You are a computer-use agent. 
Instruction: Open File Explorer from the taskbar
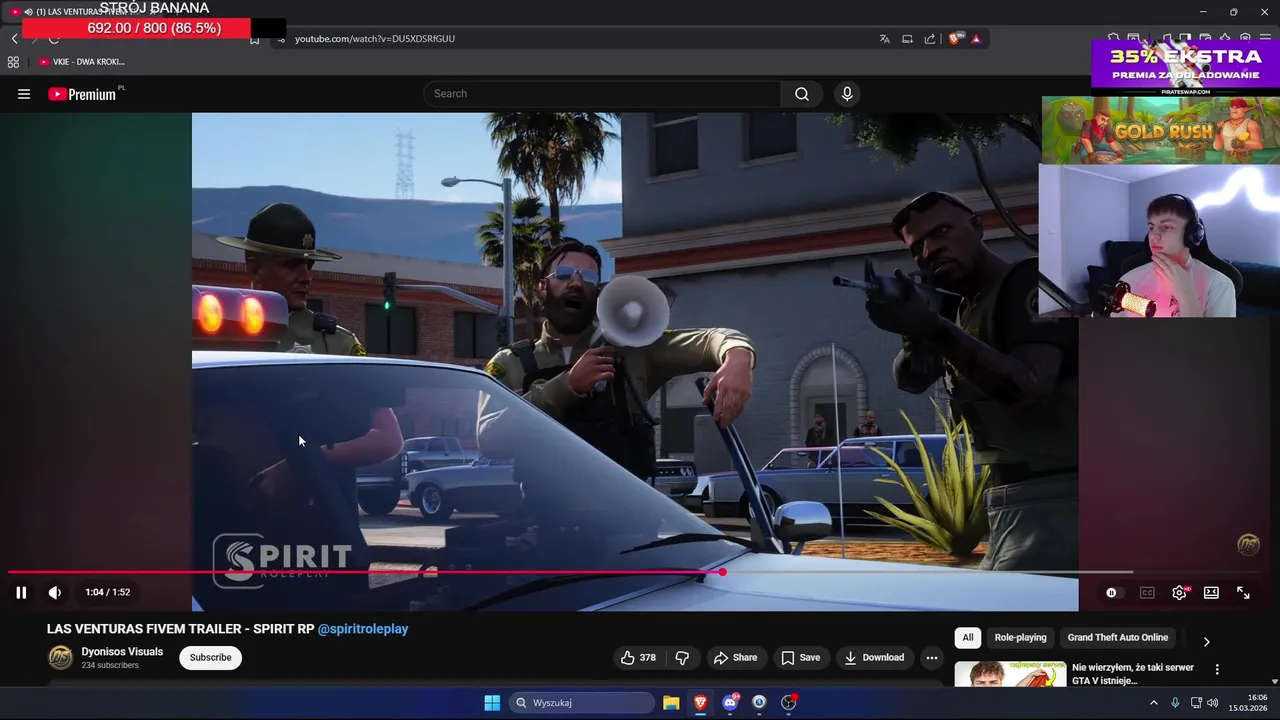(x=671, y=703)
